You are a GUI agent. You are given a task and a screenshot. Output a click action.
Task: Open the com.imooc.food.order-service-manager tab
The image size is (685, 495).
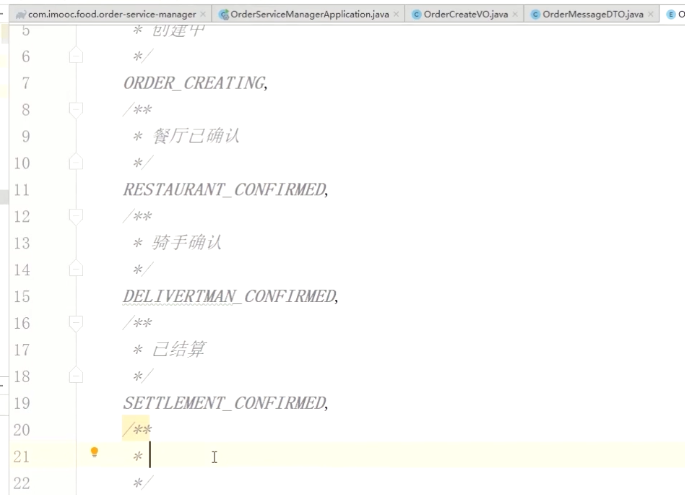click(x=112, y=14)
